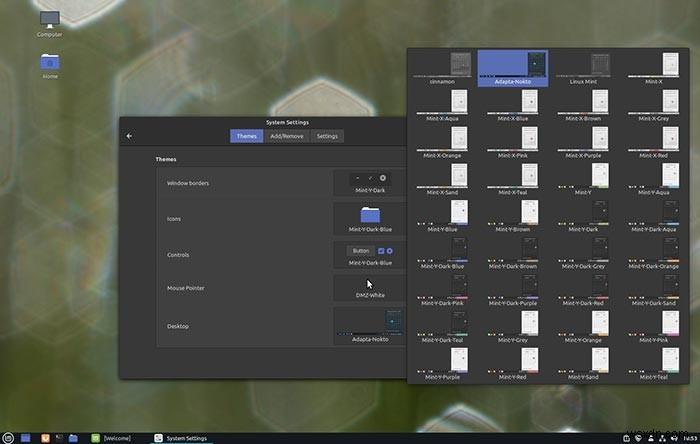The width and height of the screenshot is (700, 444).
Task: Pick the Mint-Y-Dark theme
Action: (583, 216)
